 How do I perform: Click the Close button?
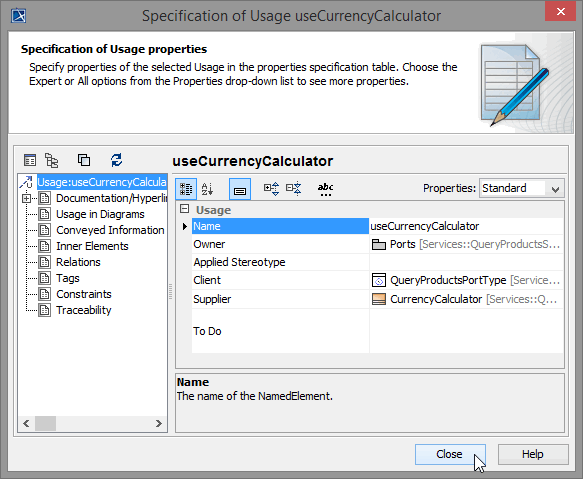450,454
